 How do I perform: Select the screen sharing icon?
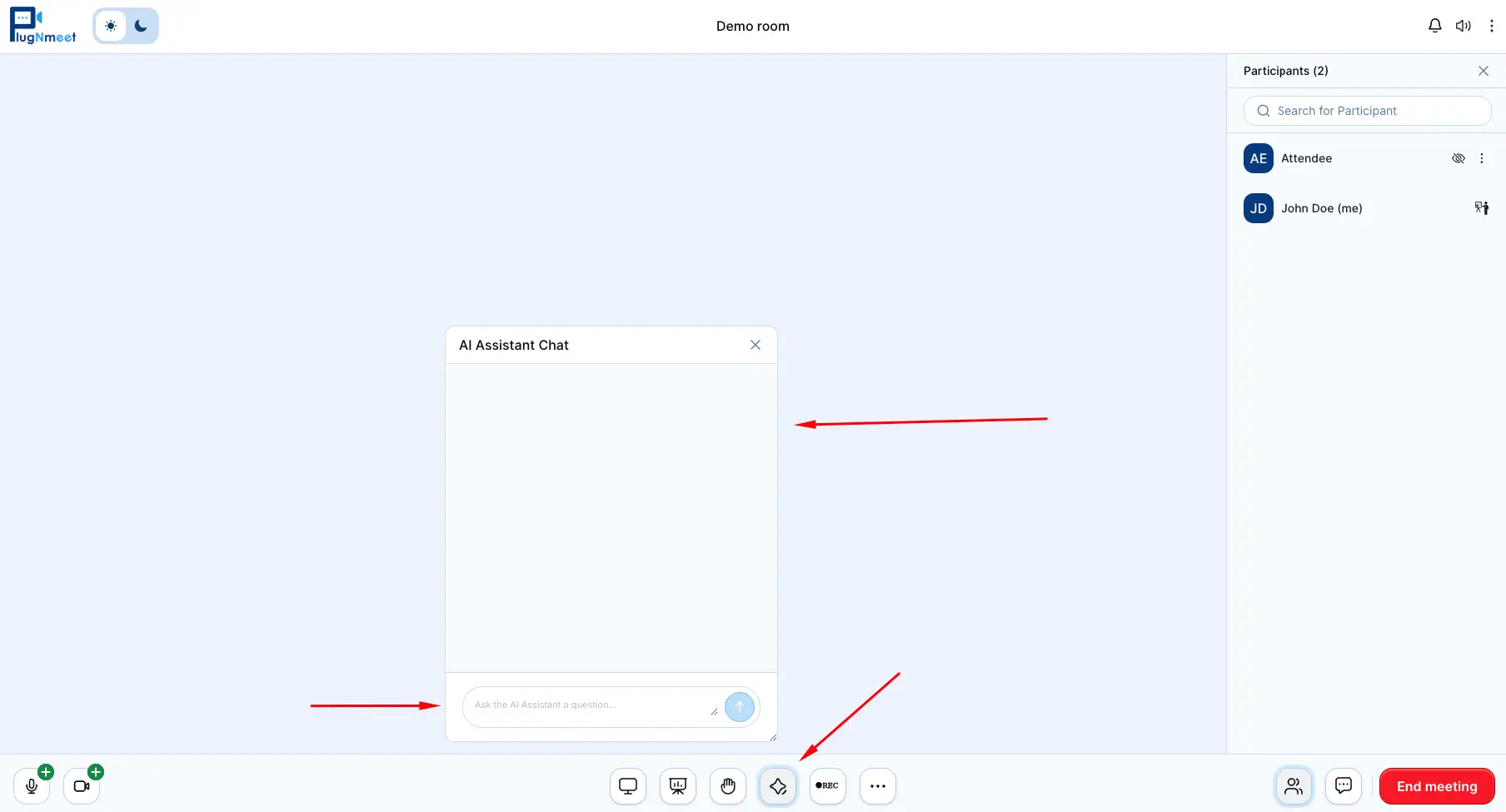tap(627, 785)
